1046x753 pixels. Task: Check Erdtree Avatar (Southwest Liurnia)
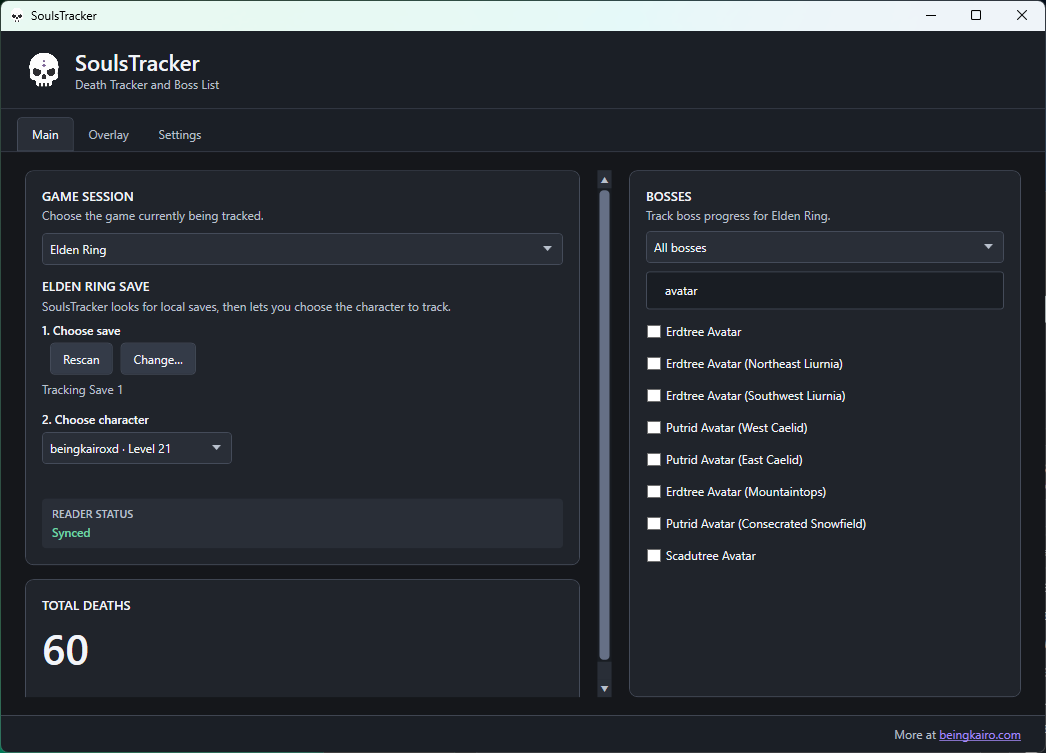[x=654, y=396]
